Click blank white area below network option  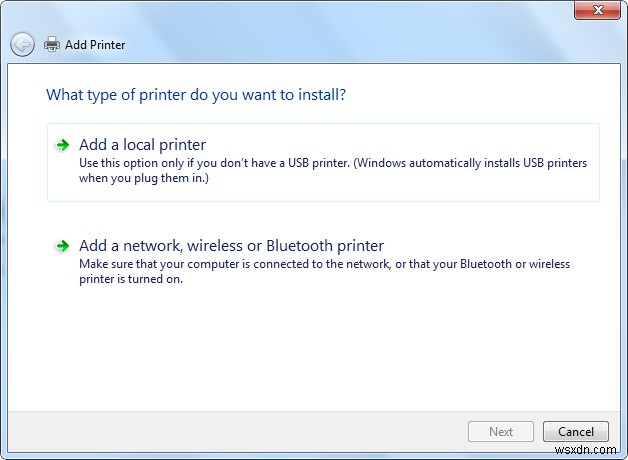pyautogui.click(x=320, y=350)
